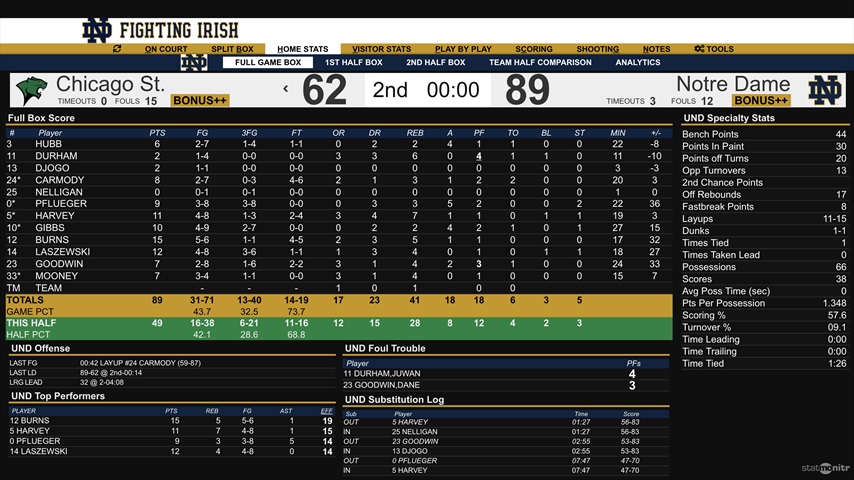The width and height of the screenshot is (854, 480).
Task: Open the On Court view
Action: (x=166, y=49)
